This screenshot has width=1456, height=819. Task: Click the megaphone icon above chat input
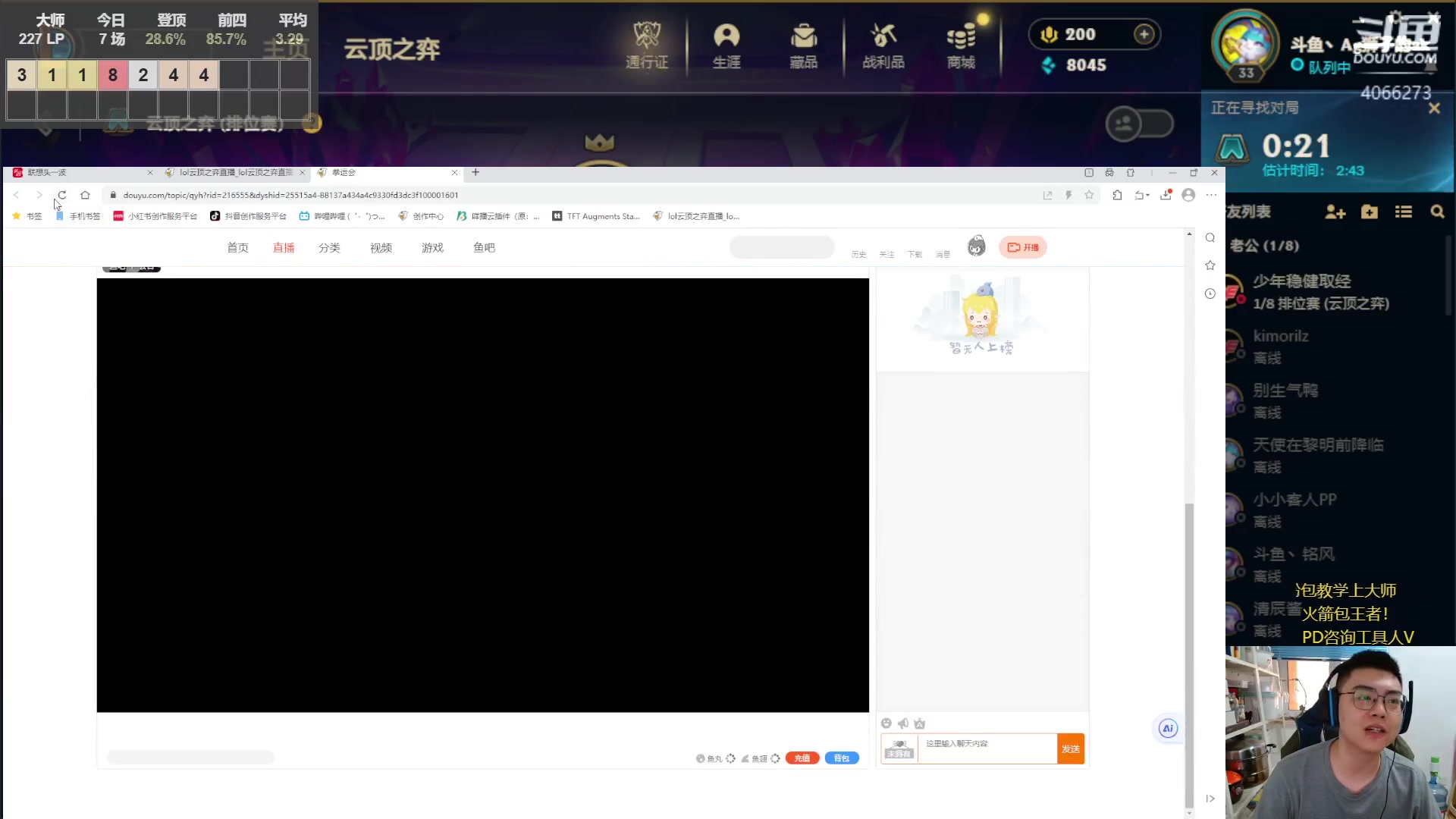pyautogui.click(x=903, y=723)
